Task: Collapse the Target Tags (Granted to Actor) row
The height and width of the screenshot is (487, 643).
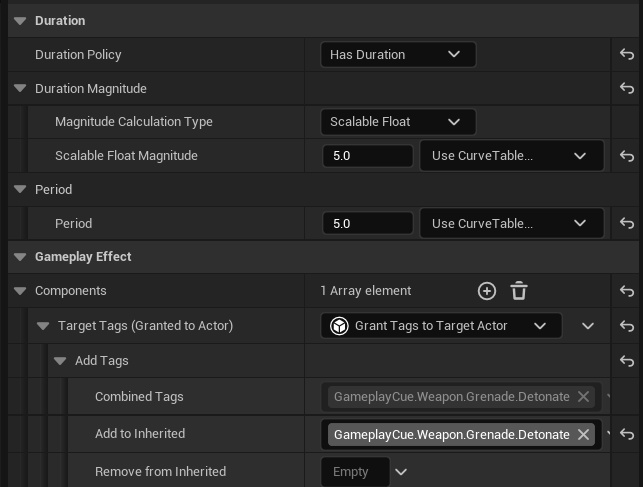Action: pyautogui.click(x=43, y=326)
